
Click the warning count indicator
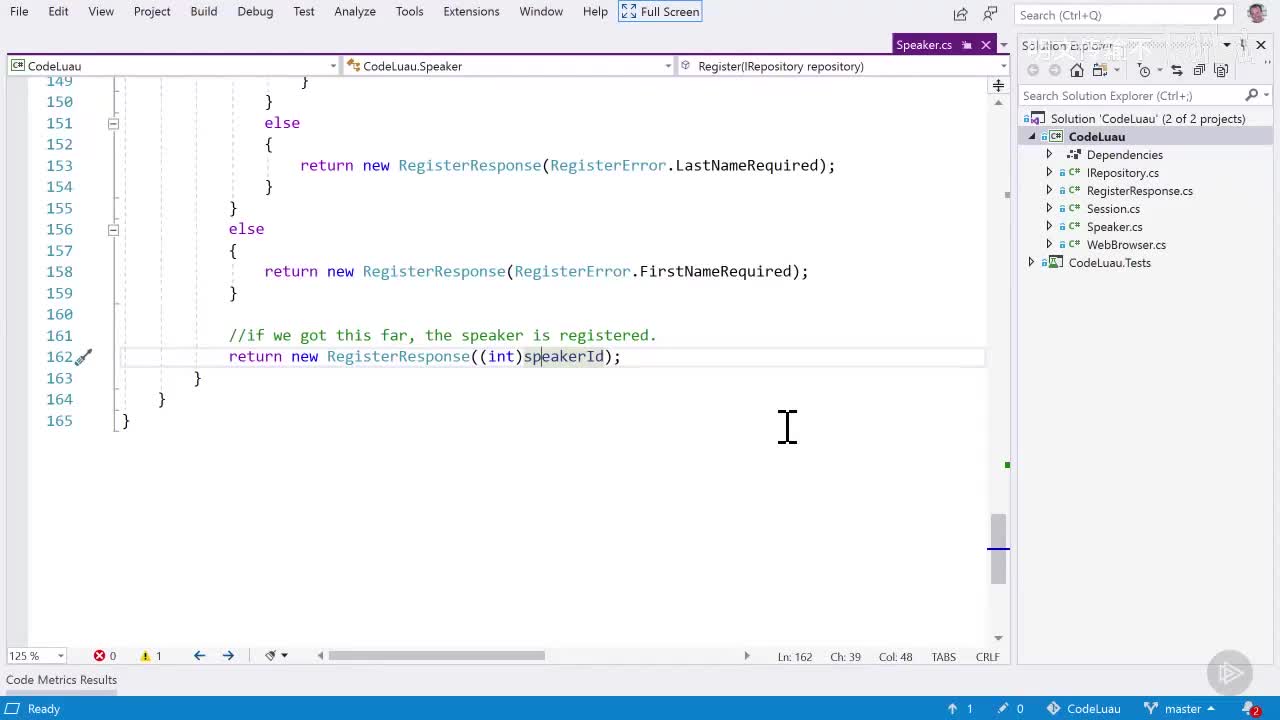[151, 656]
